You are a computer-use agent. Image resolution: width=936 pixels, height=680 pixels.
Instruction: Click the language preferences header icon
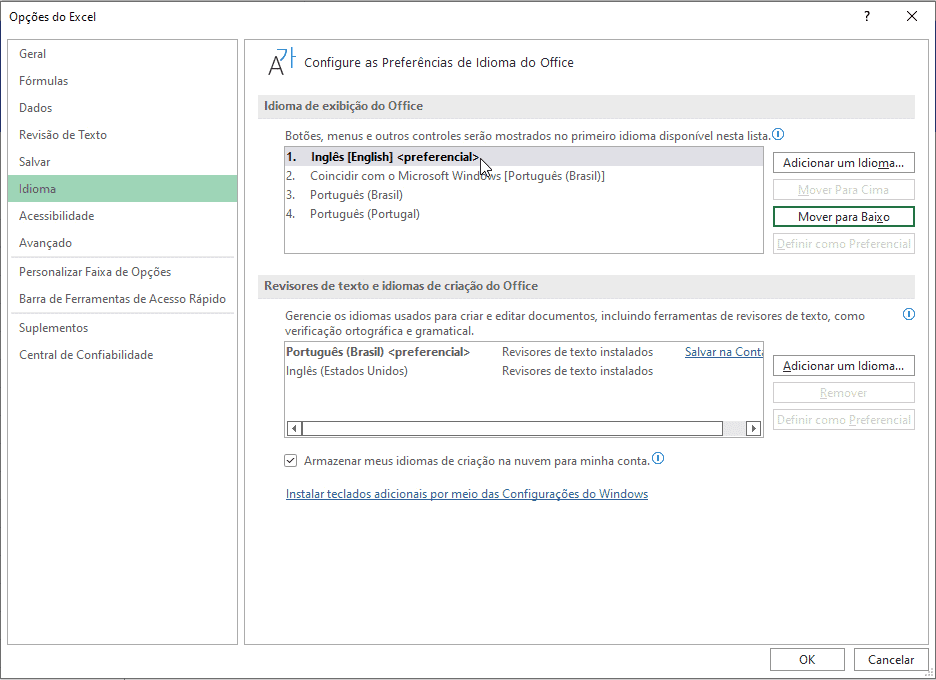click(281, 62)
